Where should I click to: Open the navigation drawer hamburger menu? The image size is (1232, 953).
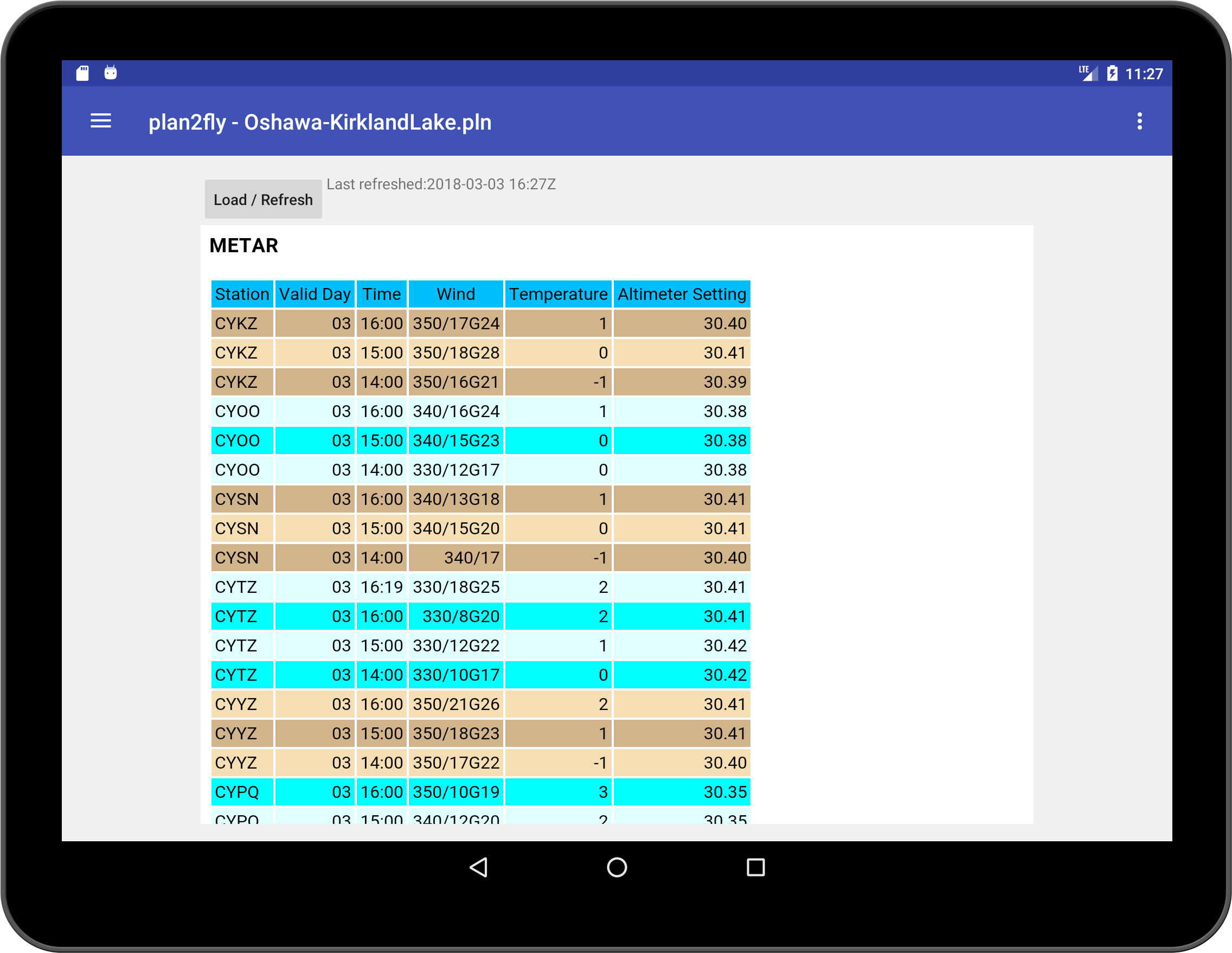click(x=100, y=121)
